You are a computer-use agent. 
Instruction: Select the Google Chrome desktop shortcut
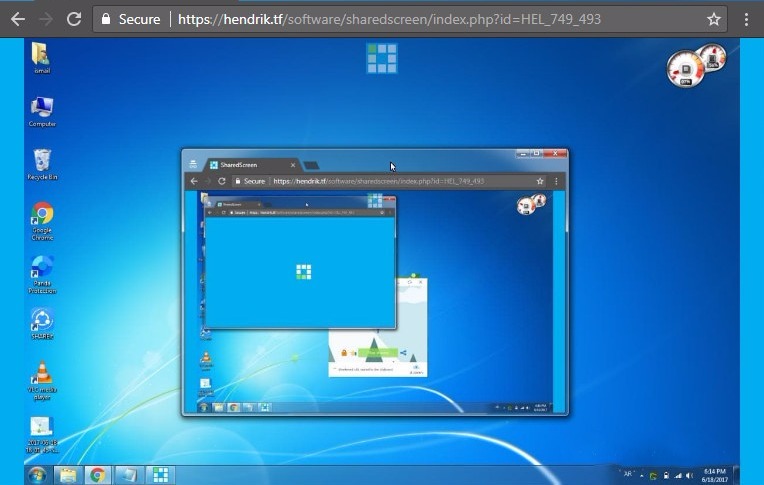[42, 216]
